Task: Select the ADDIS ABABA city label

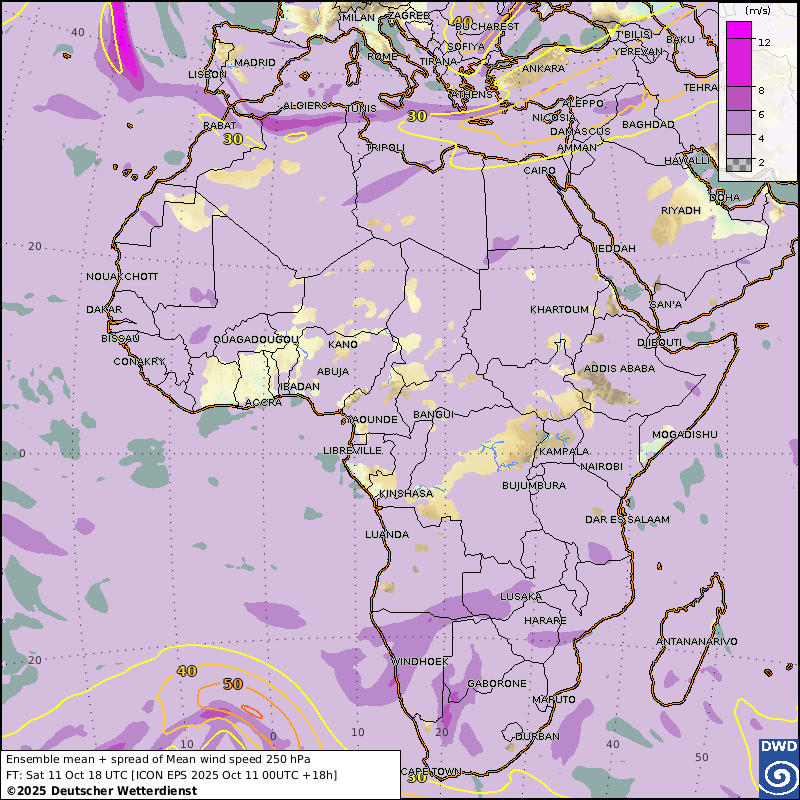Action: click(620, 369)
